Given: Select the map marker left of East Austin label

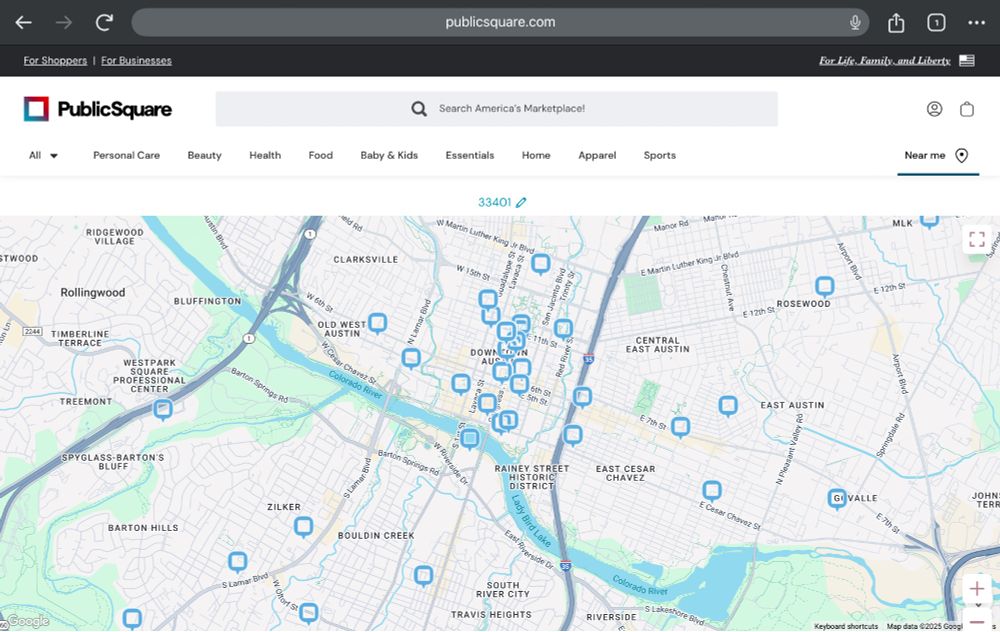Looking at the screenshot, I should pyautogui.click(x=728, y=406).
